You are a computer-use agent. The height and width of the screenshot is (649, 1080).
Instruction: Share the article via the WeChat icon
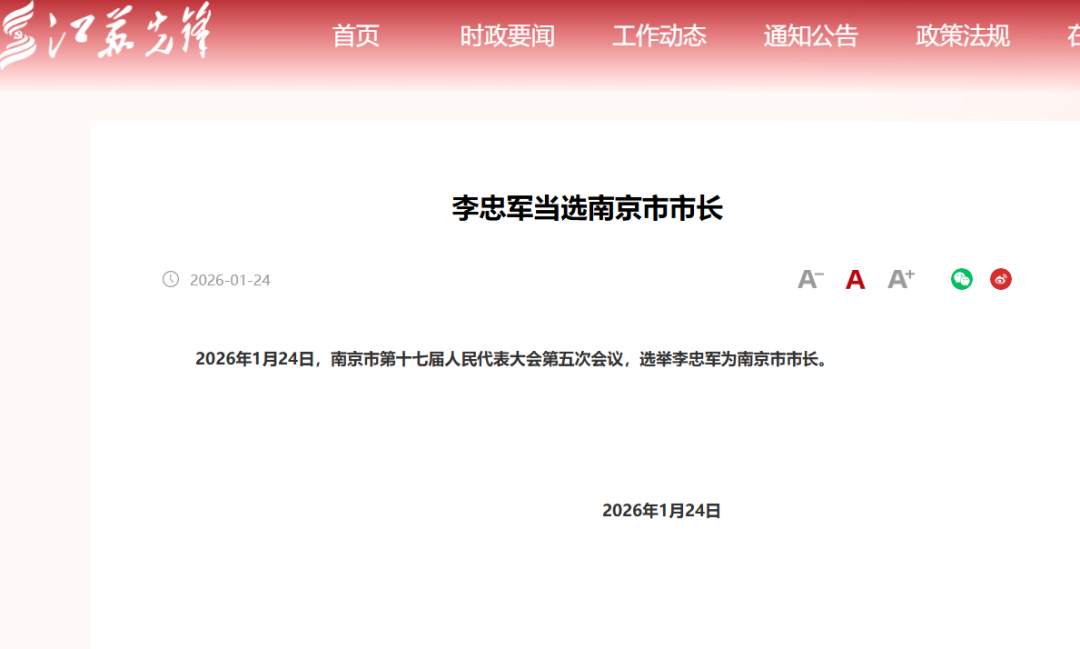[960, 280]
